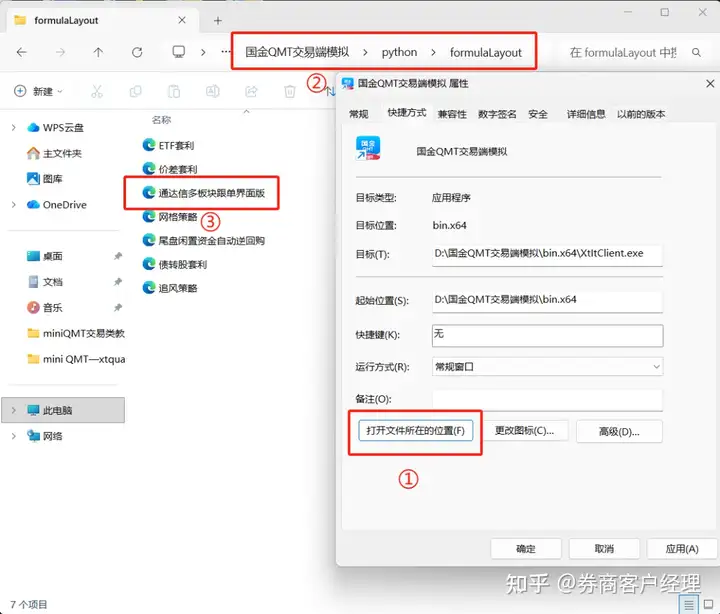This screenshot has width=720, height=614.
Task: Switch to 以前的版本 tab
Action: (x=641, y=114)
